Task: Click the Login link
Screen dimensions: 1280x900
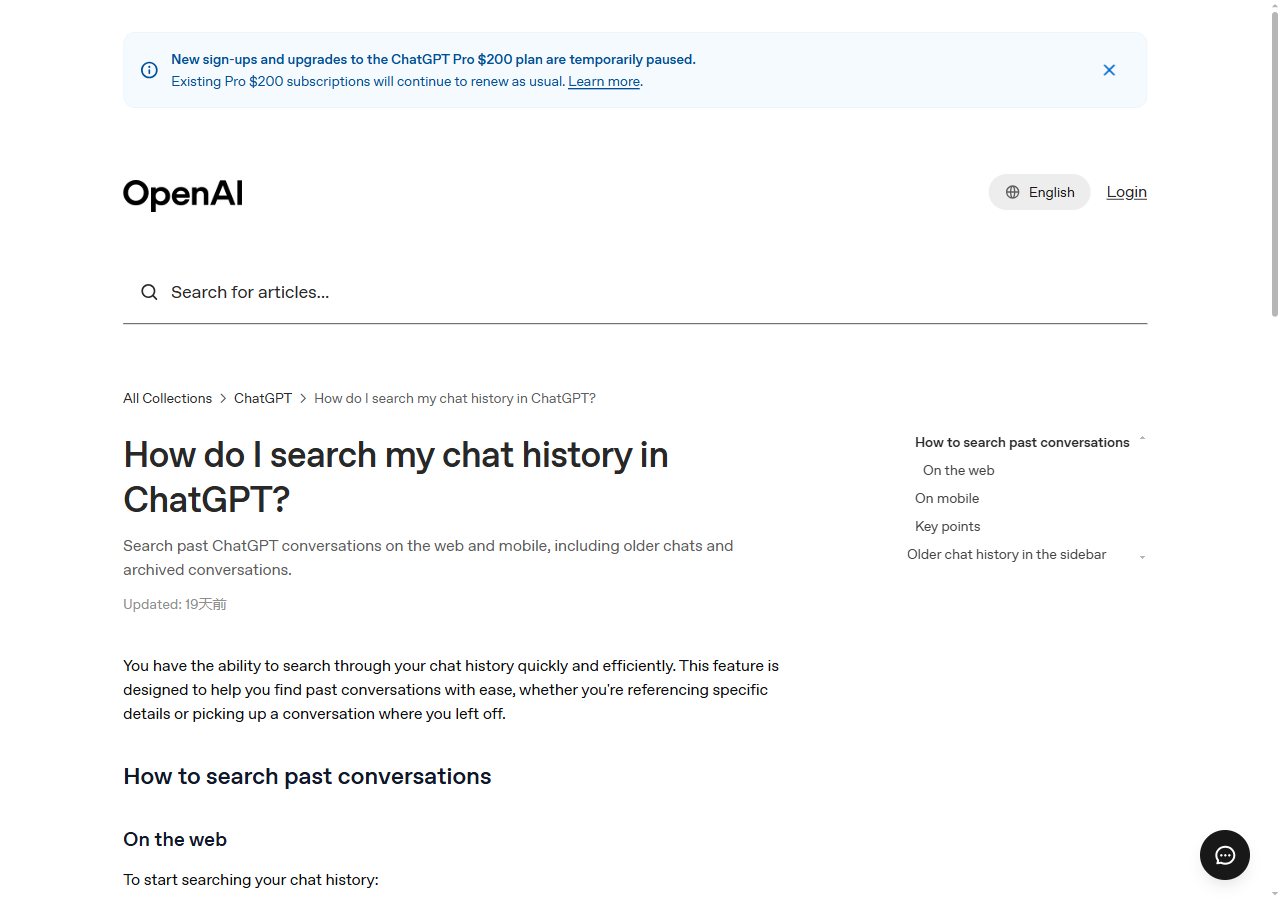Action: (x=1126, y=192)
